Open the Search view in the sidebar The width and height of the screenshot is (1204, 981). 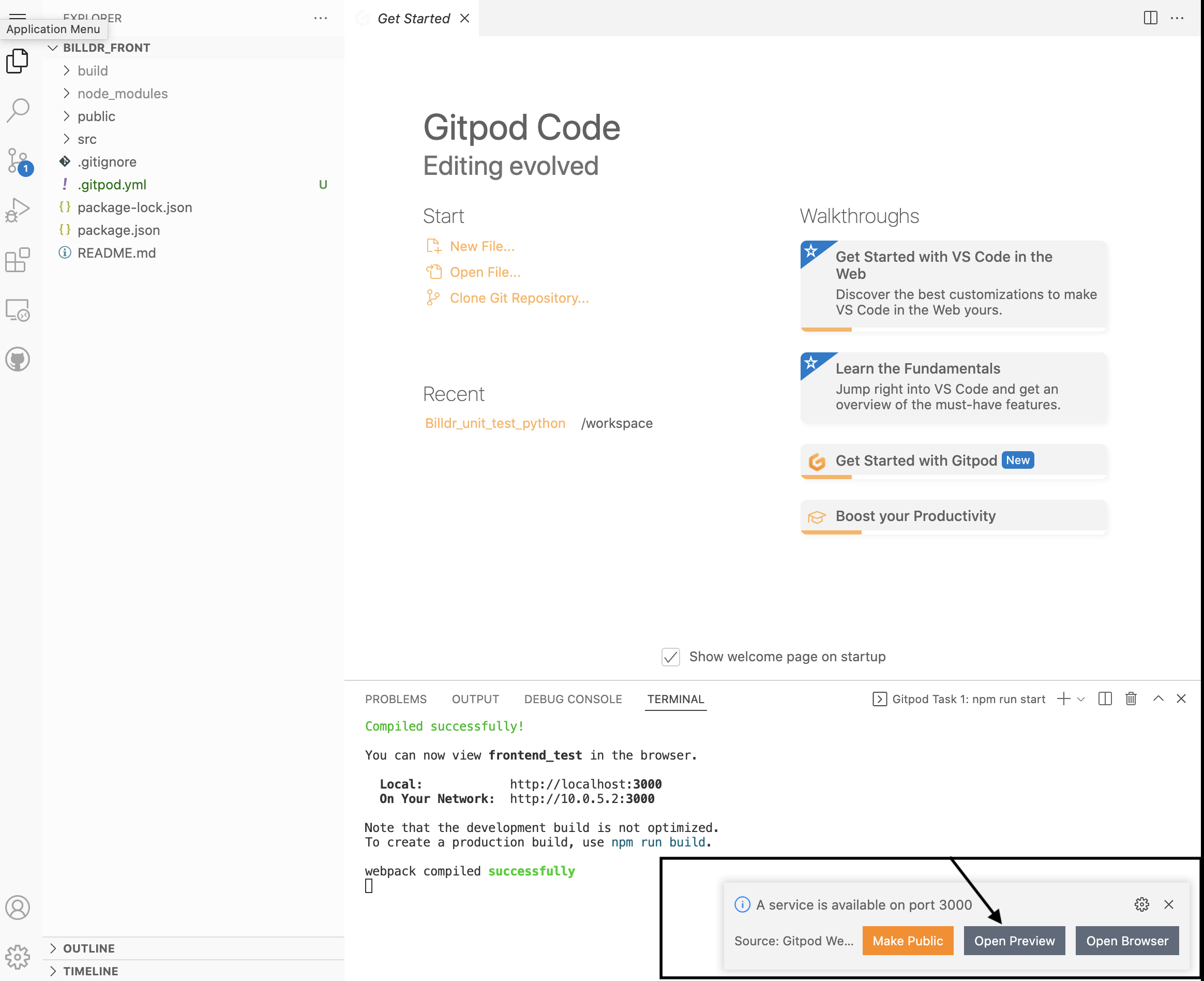pos(18,110)
